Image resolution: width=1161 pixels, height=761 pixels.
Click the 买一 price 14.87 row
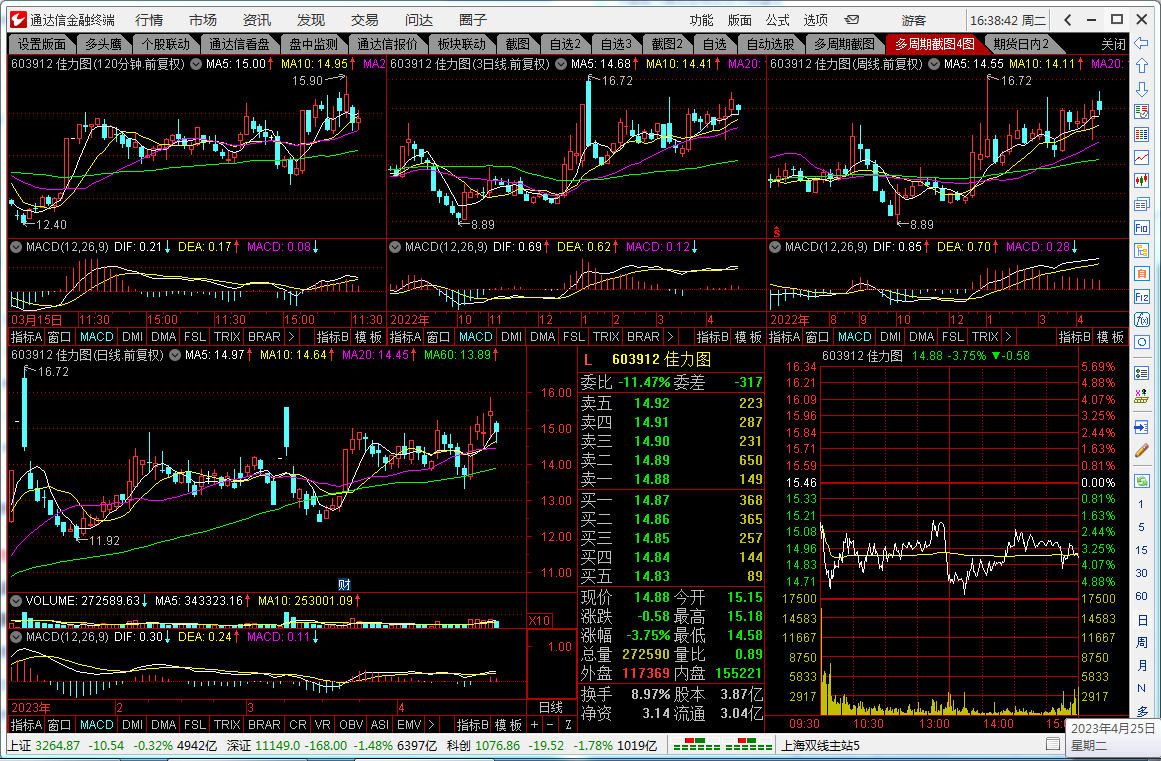tap(671, 500)
